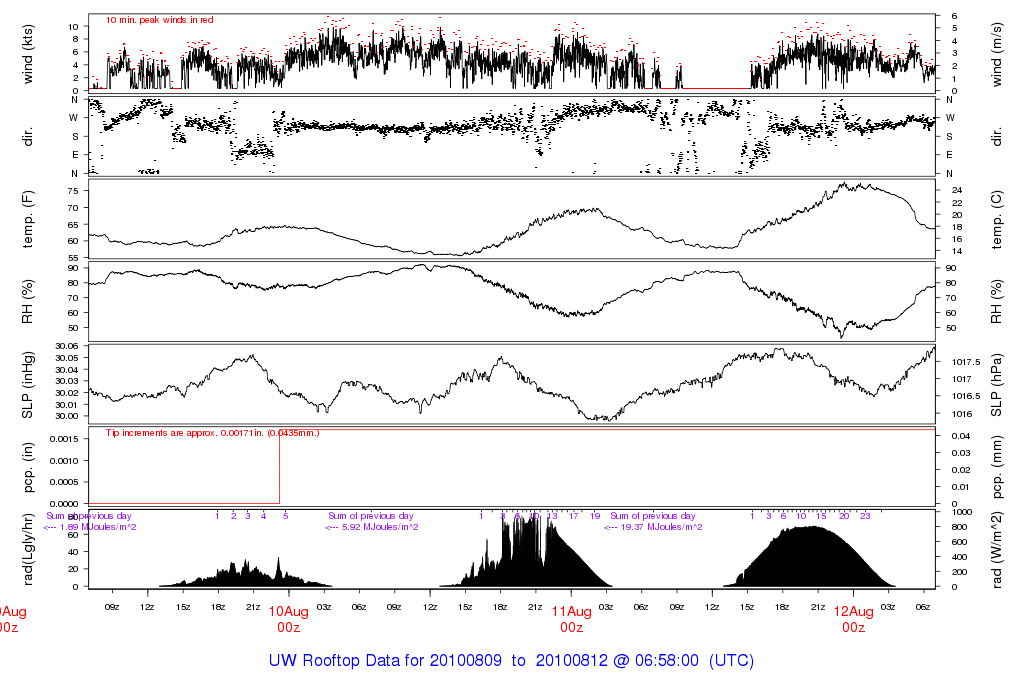Click the '10 min. peak winds in red' legend

click(159, 20)
